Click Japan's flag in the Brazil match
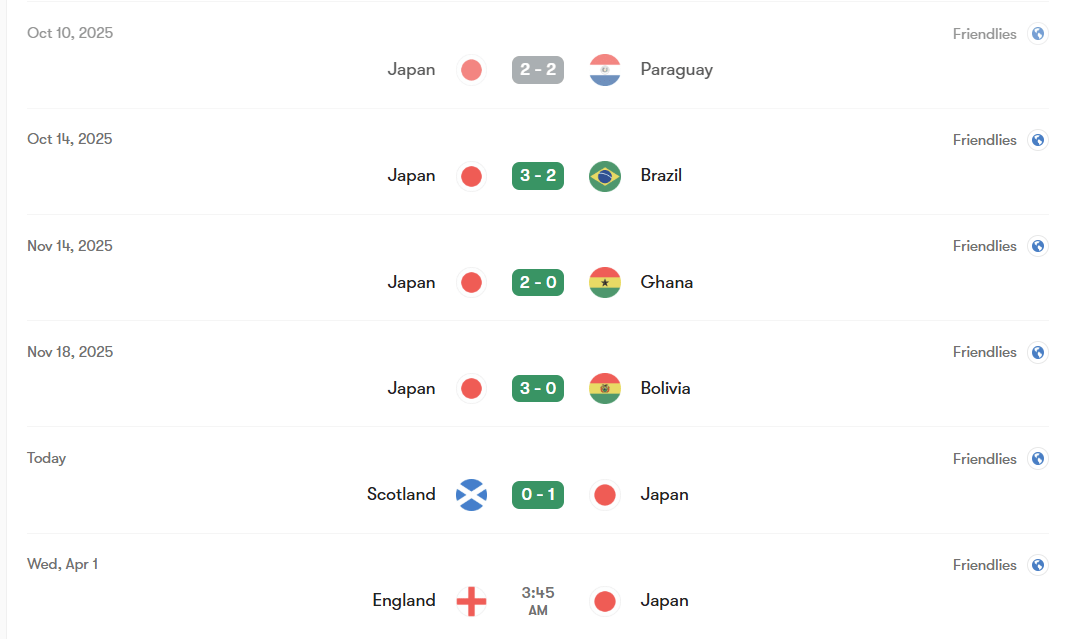This screenshot has width=1069, height=639. tap(471, 176)
